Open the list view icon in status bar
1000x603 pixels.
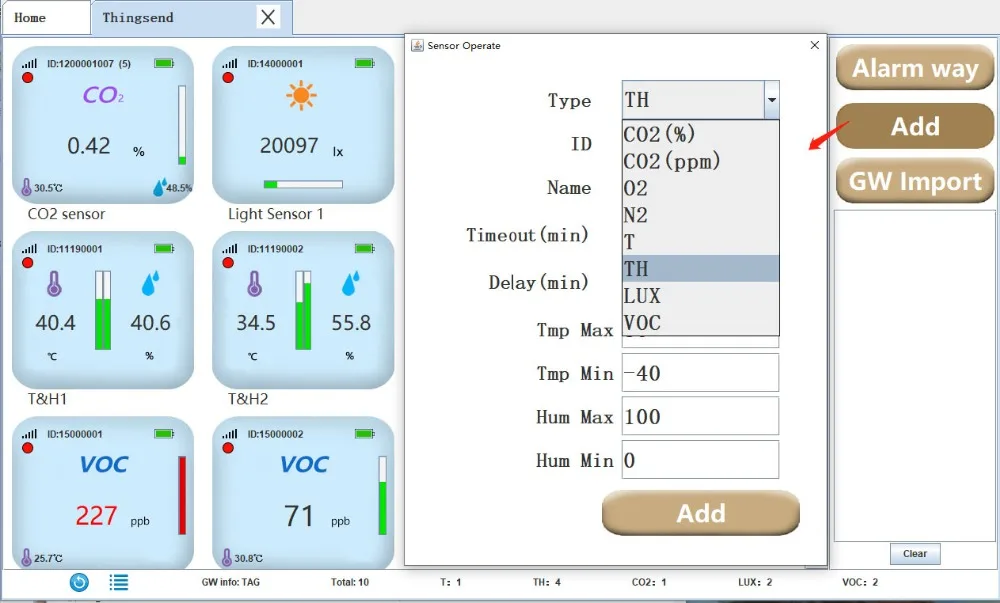[x=119, y=582]
